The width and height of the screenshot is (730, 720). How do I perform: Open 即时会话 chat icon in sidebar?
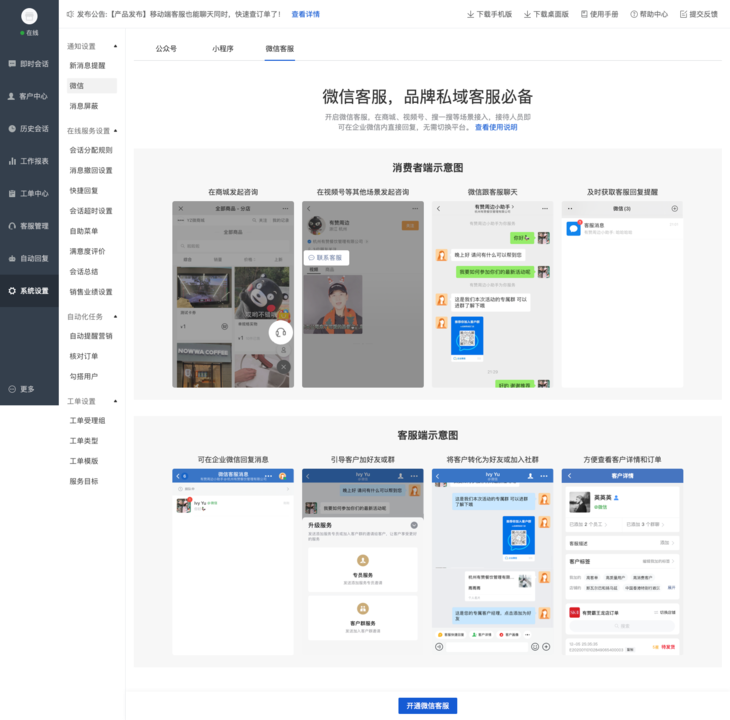(12, 64)
